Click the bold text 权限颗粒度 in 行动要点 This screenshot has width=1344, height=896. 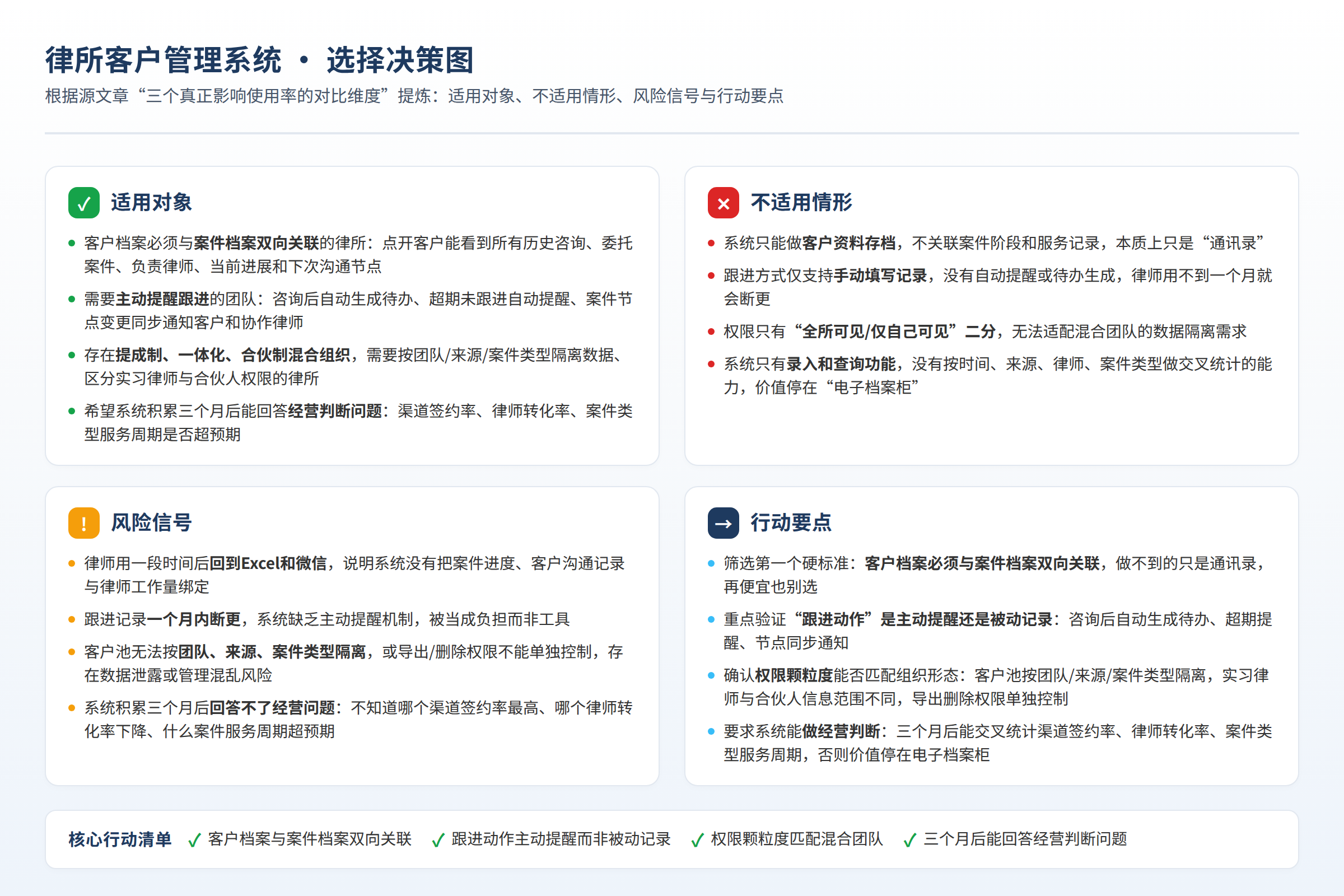click(x=794, y=675)
